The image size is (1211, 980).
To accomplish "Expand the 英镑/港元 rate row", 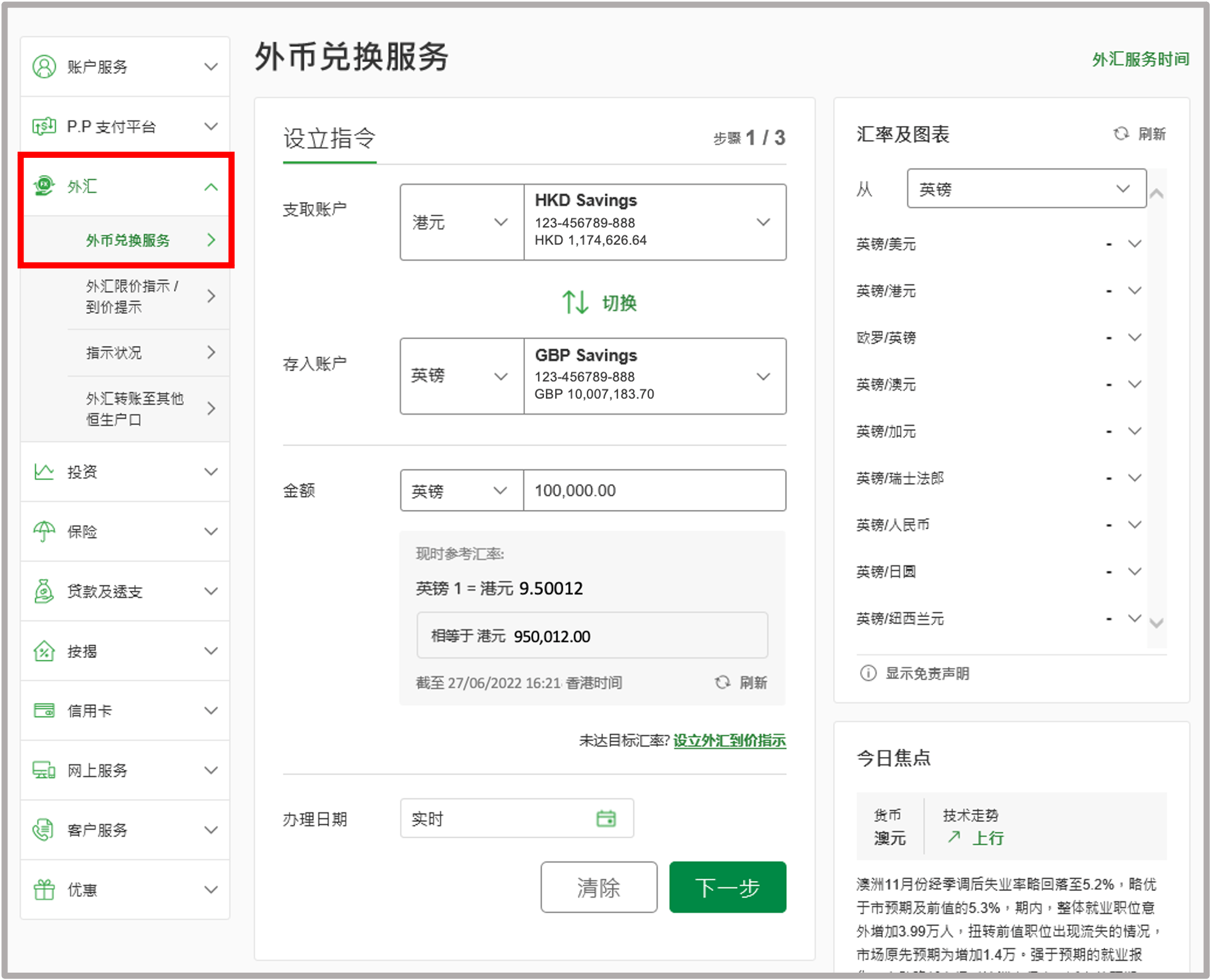I will pyautogui.click(x=1135, y=291).
